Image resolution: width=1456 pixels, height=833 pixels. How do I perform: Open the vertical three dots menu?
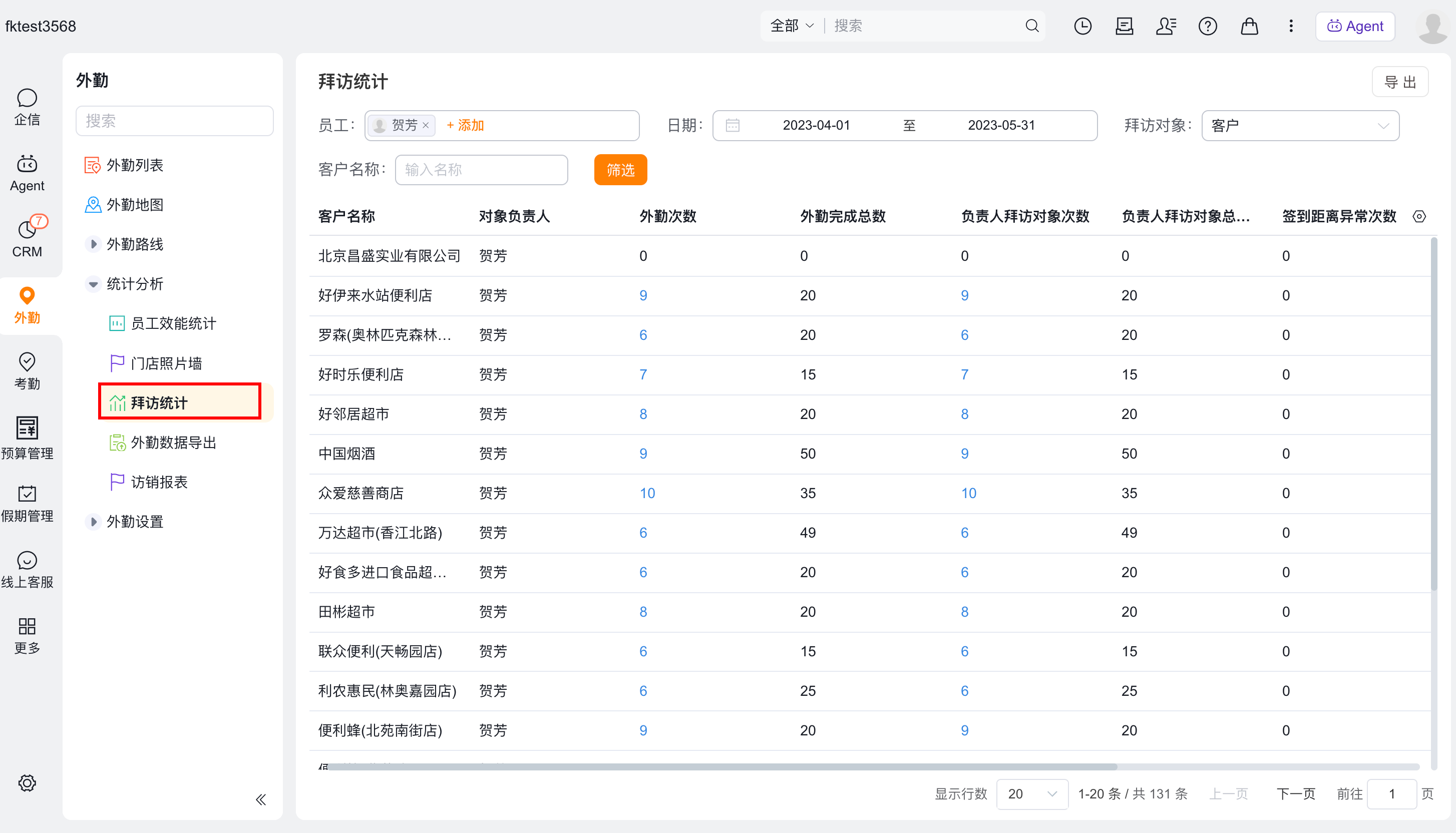pos(1291,26)
